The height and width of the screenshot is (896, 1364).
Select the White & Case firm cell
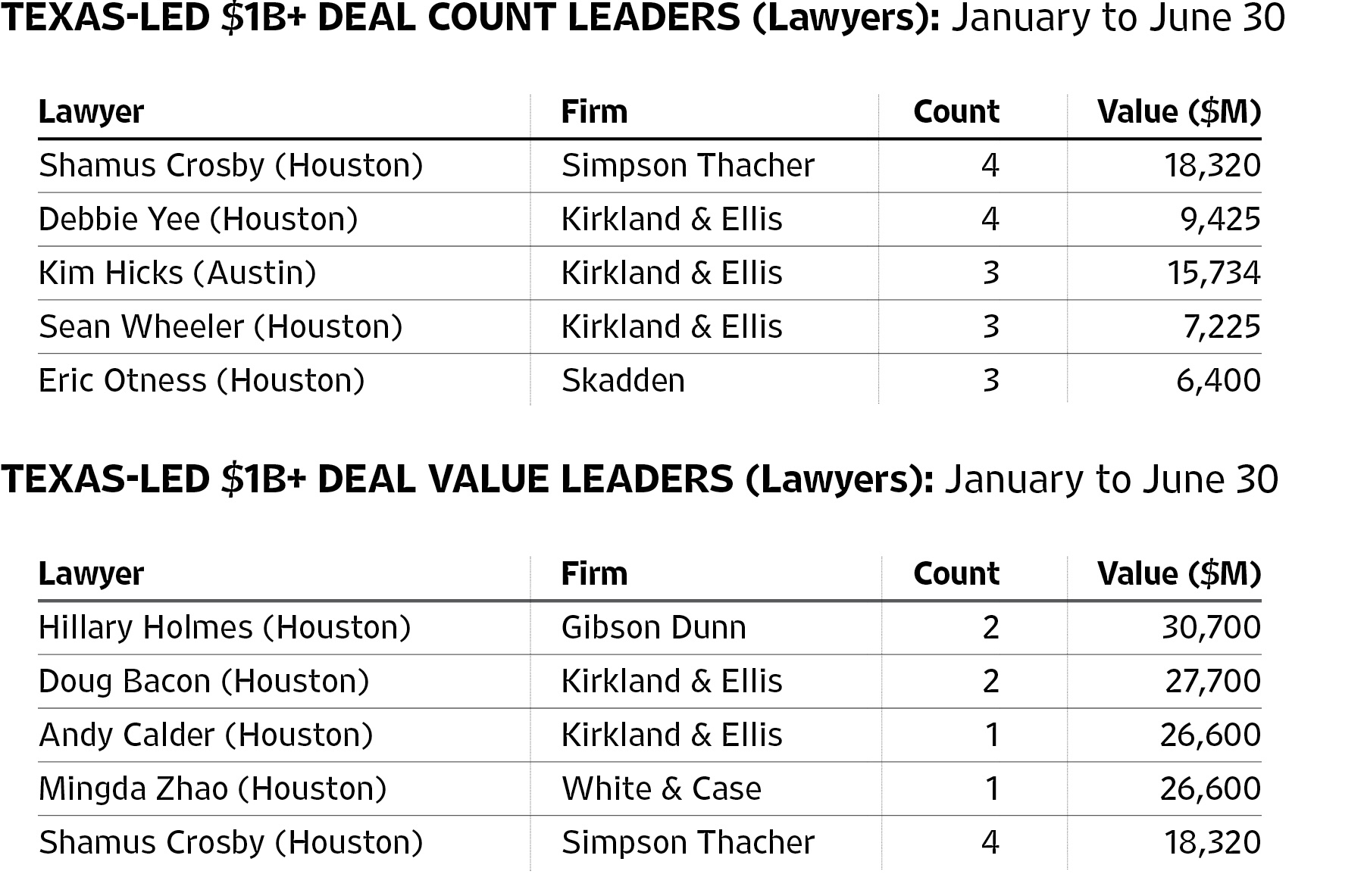tap(662, 789)
